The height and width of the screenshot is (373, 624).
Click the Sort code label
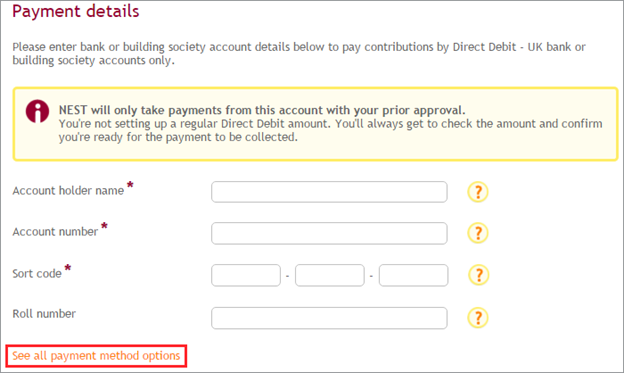[37, 274]
